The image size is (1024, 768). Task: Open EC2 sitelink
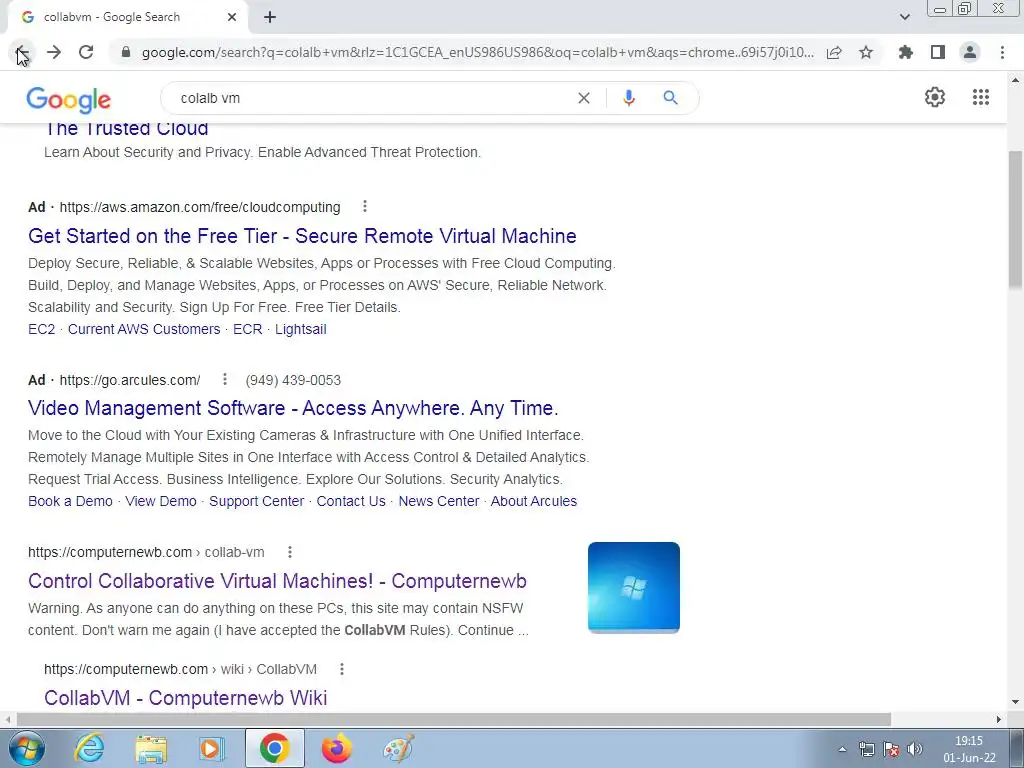[42, 329]
